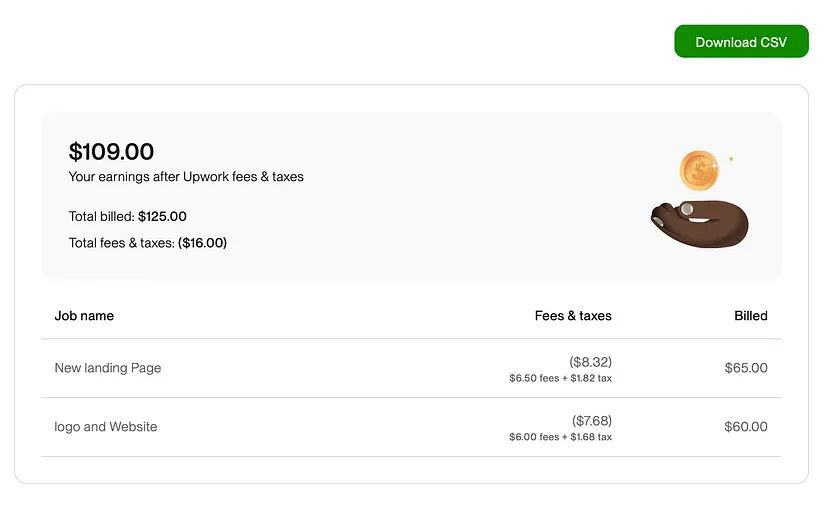
Task: Click the ($7.68) fees amount
Action: click(x=591, y=420)
